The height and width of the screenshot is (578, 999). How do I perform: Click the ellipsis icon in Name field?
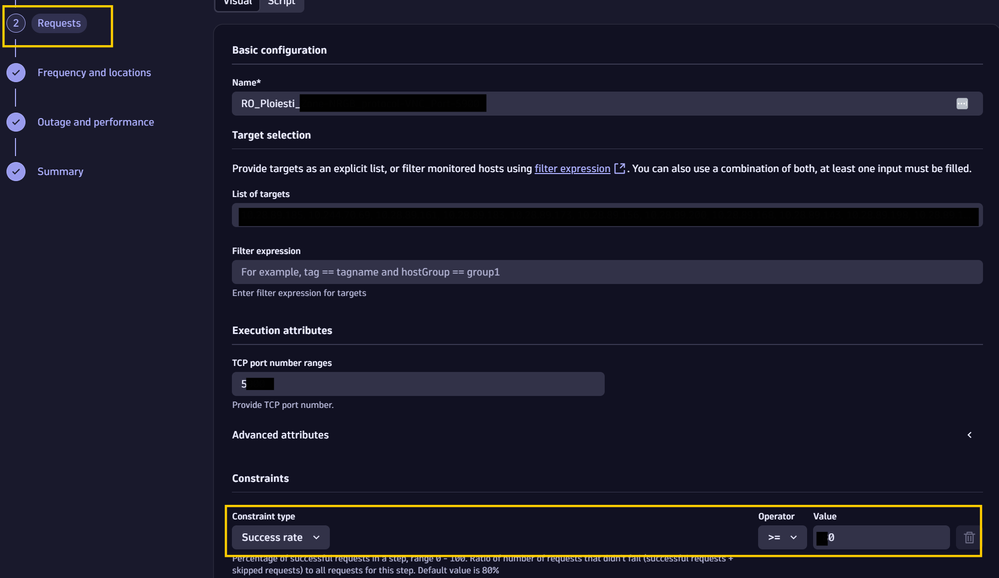coord(962,104)
